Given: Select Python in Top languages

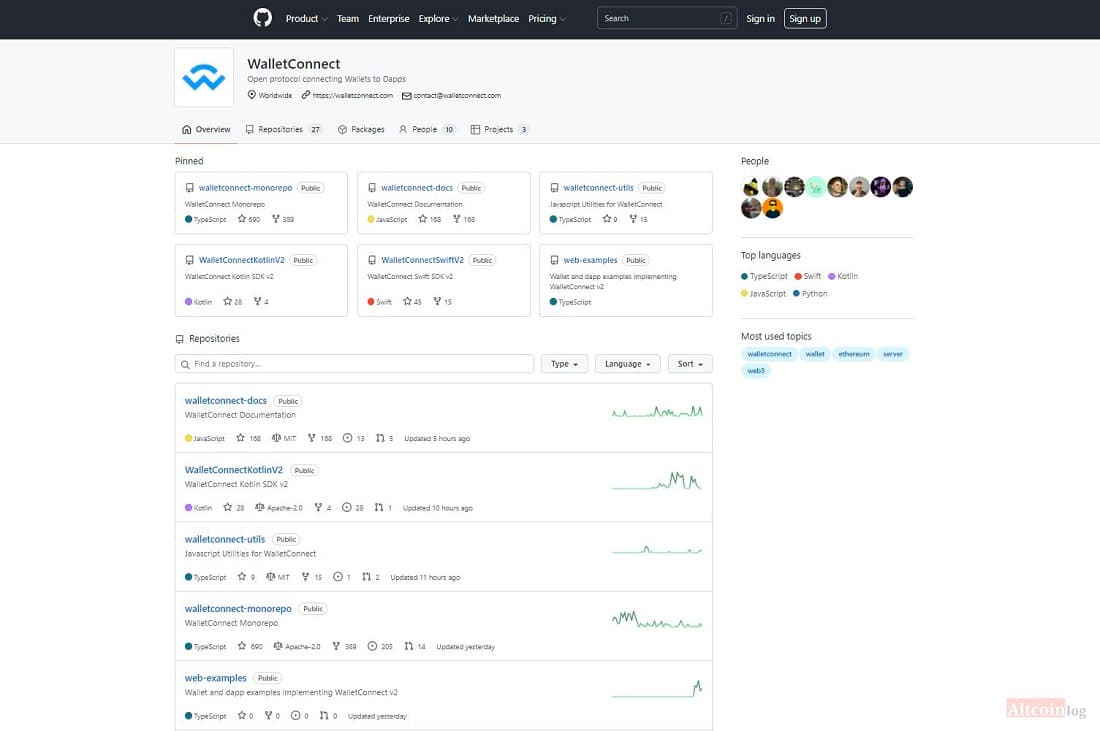Looking at the screenshot, I should pyautogui.click(x=810, y=294).
